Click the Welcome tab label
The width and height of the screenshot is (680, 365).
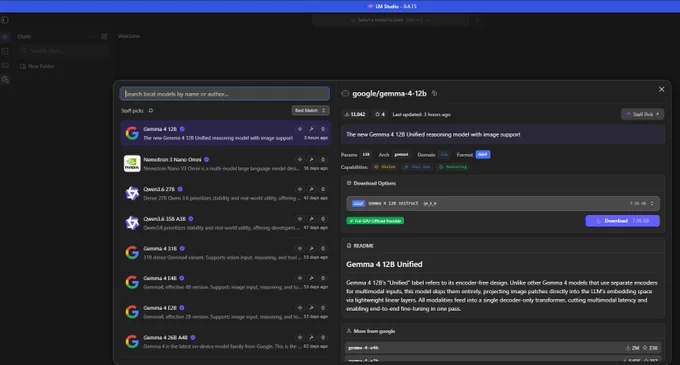click(129, 36)
